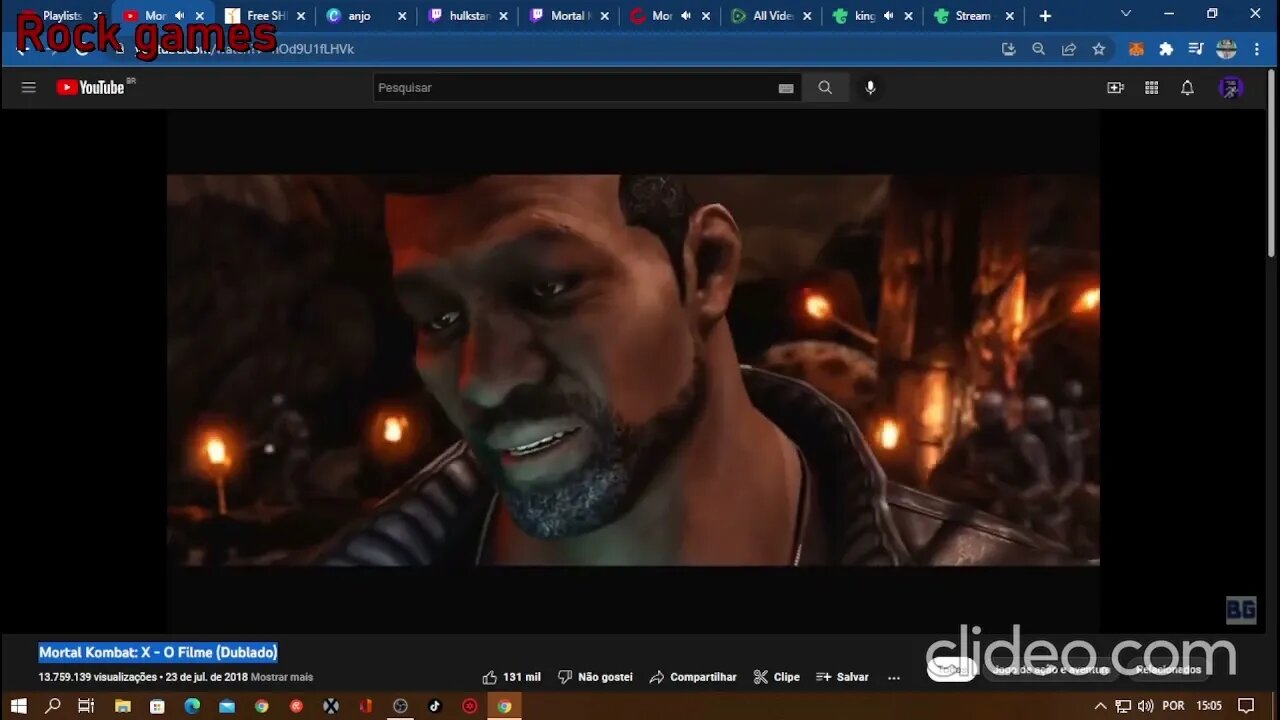Open the active Chrome taskbar icon
Screen dimensions: 1280x720
coord(505,706)
